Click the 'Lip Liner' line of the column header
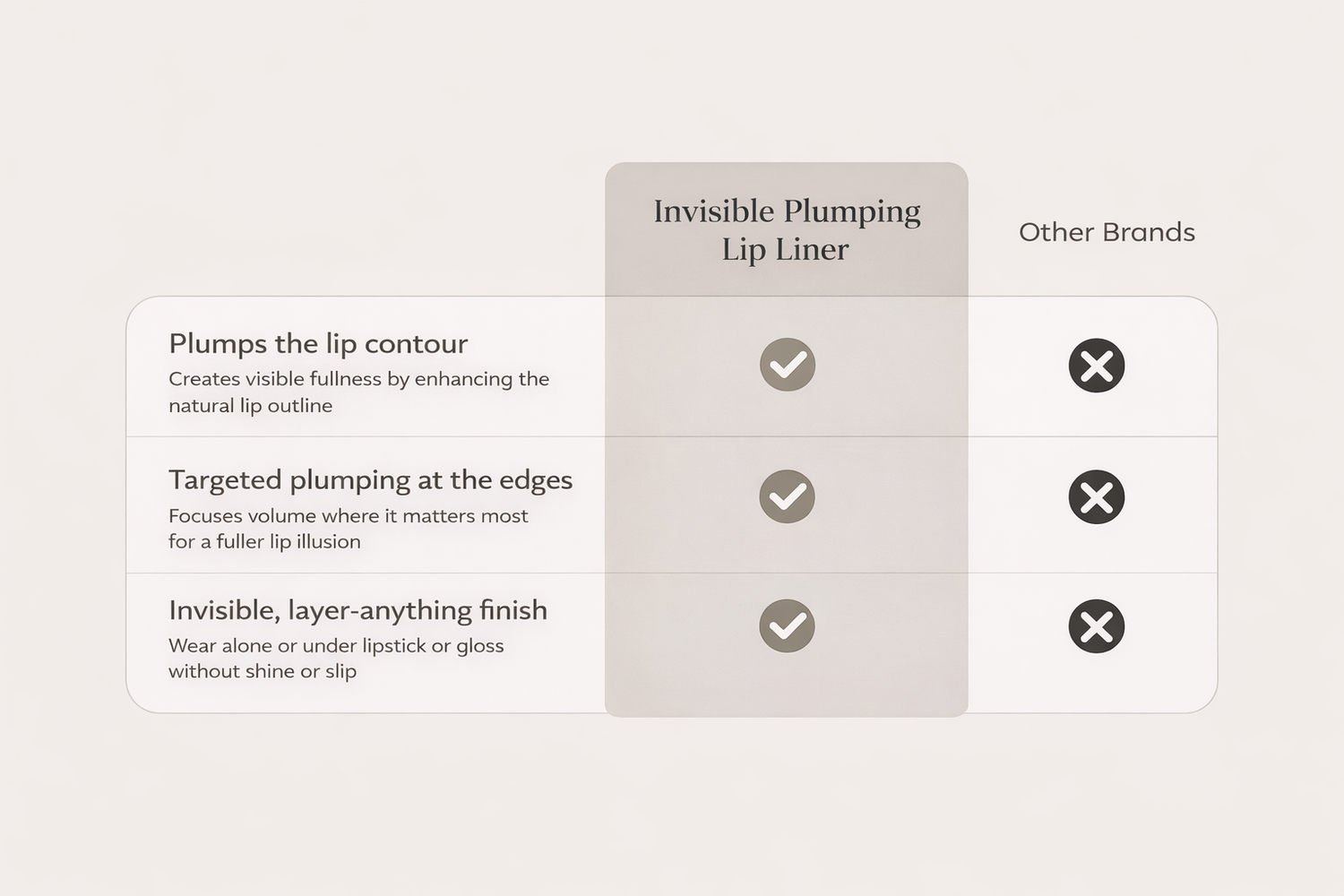1344x896 pixels. click(785, 250)
